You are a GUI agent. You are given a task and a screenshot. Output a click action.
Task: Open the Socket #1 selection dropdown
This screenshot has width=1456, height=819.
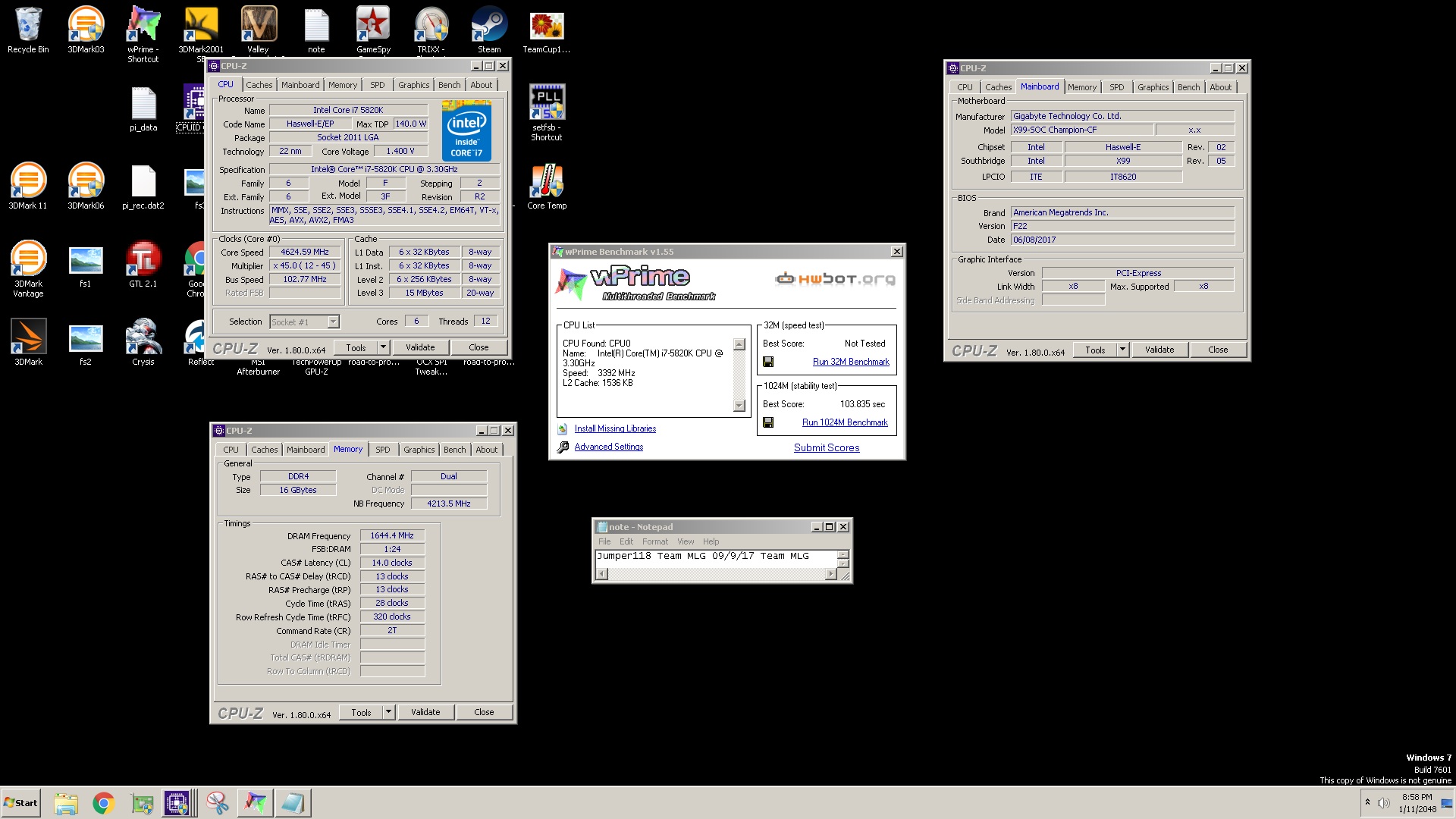pyautogui.click(x=333, y=322)
